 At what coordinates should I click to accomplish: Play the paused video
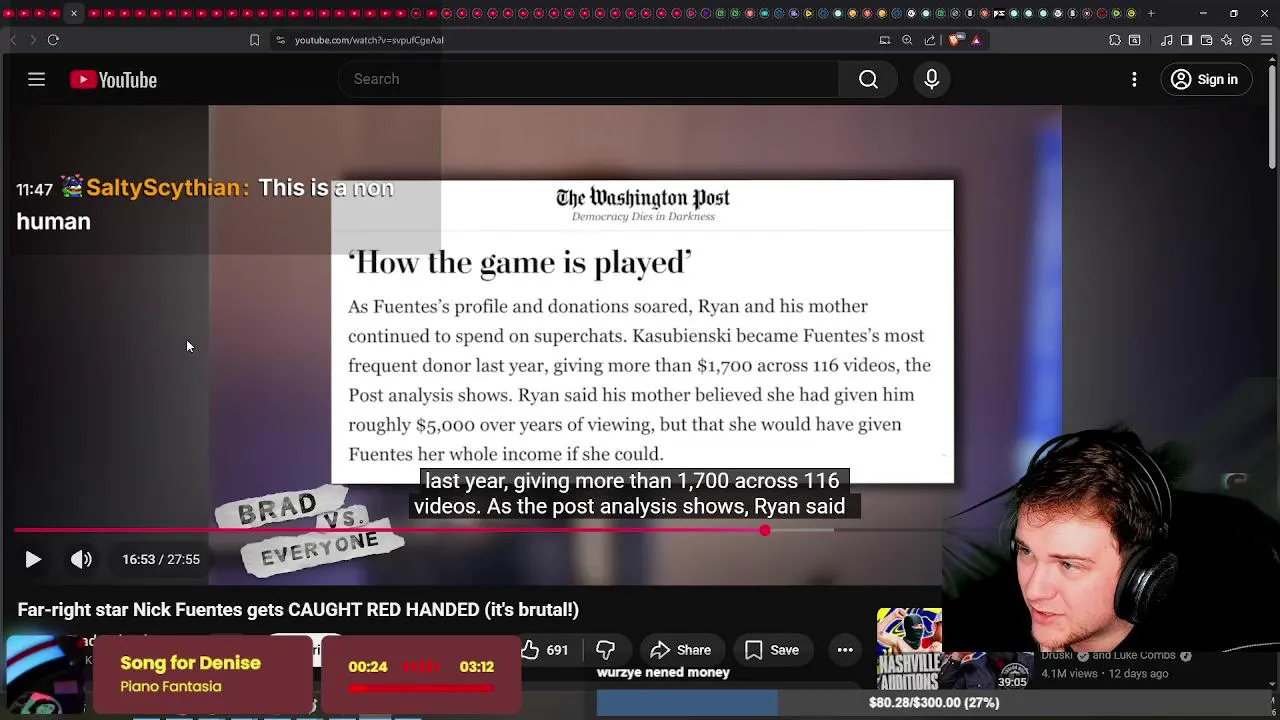32,560
